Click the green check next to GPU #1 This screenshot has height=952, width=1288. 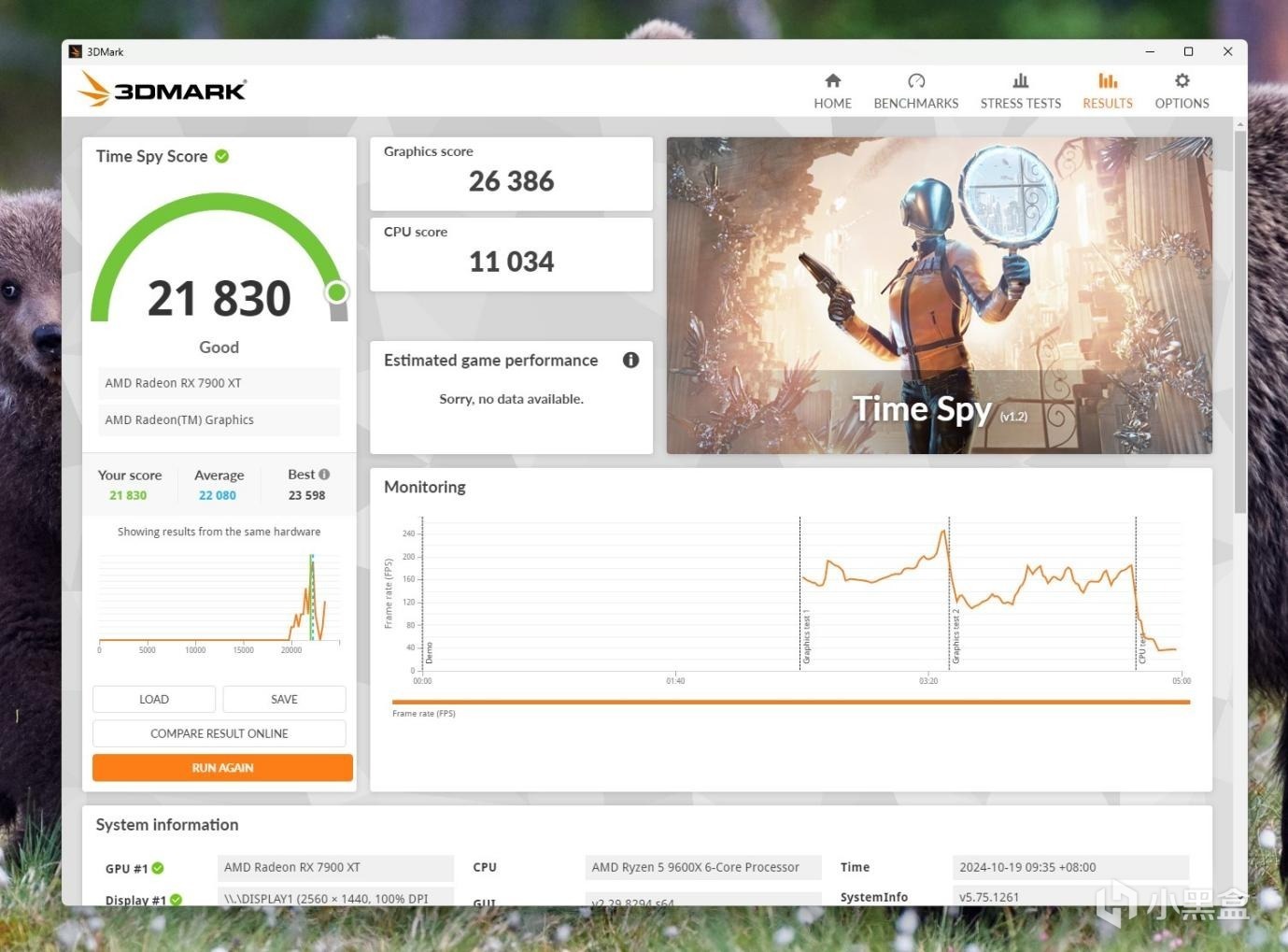click(x=158, y=868)
